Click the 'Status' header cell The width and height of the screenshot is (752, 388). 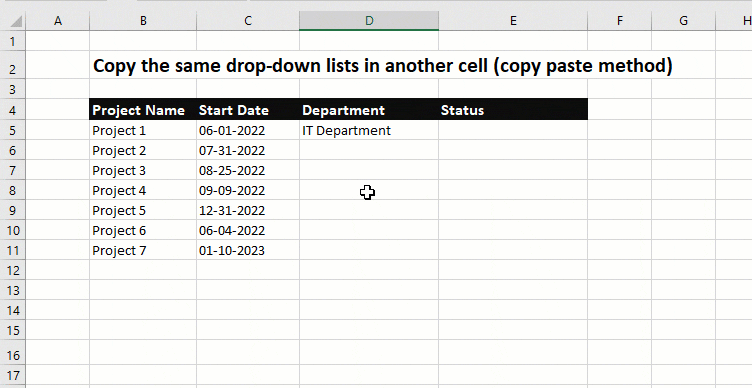513,110
